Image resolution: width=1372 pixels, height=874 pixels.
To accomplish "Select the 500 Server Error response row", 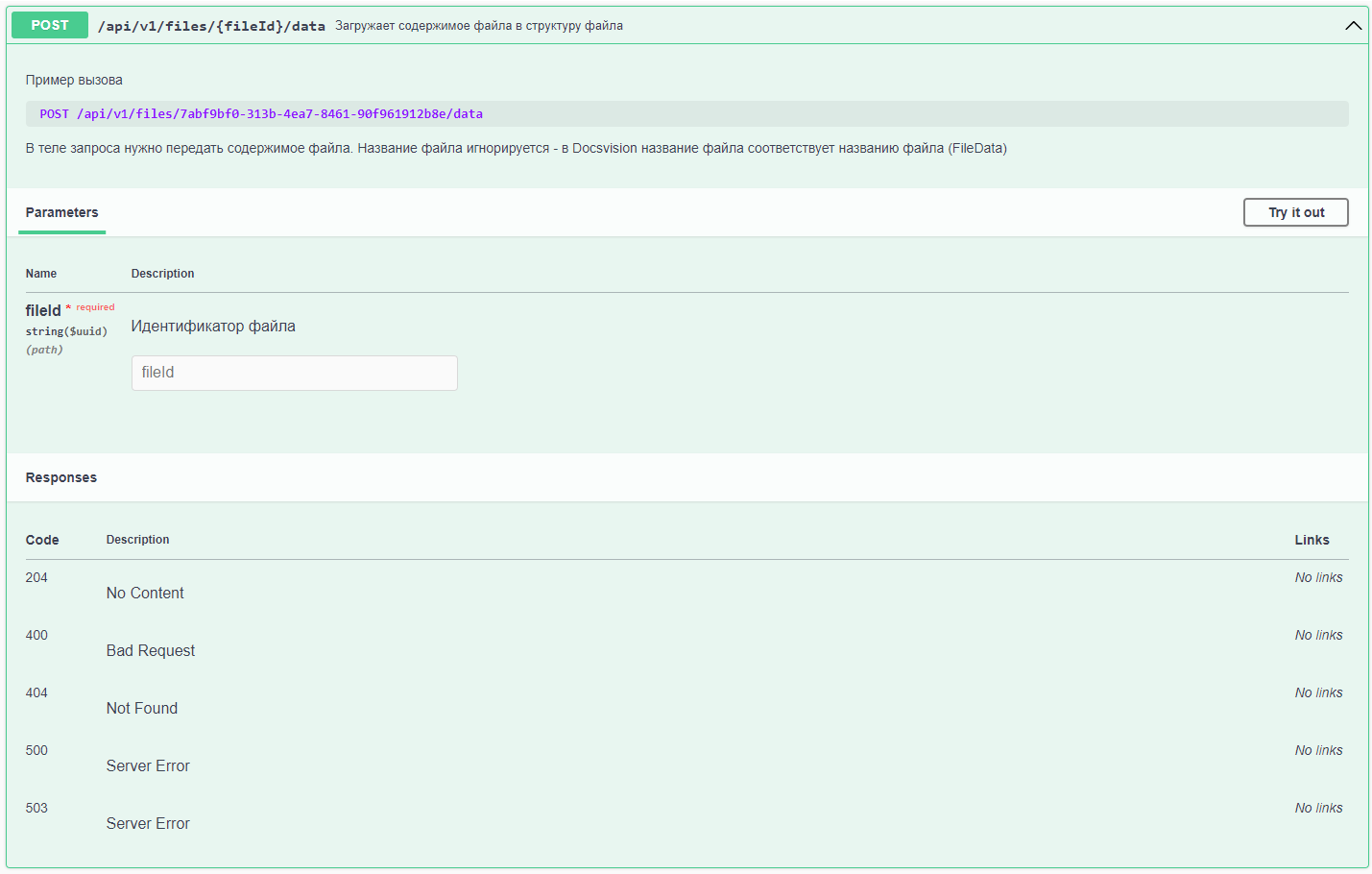I will pos(147,759).
